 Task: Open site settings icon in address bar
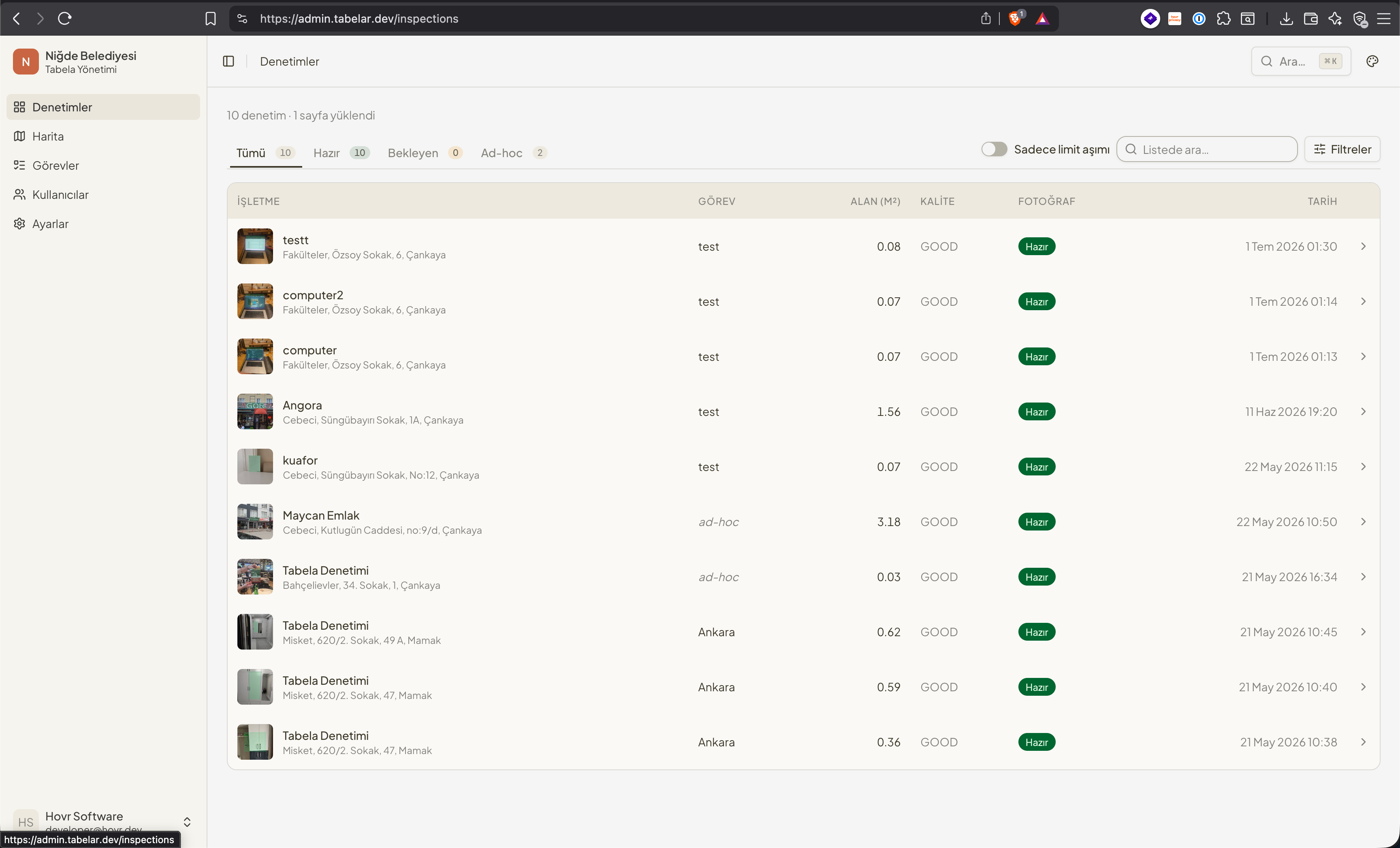coord(243,19)
